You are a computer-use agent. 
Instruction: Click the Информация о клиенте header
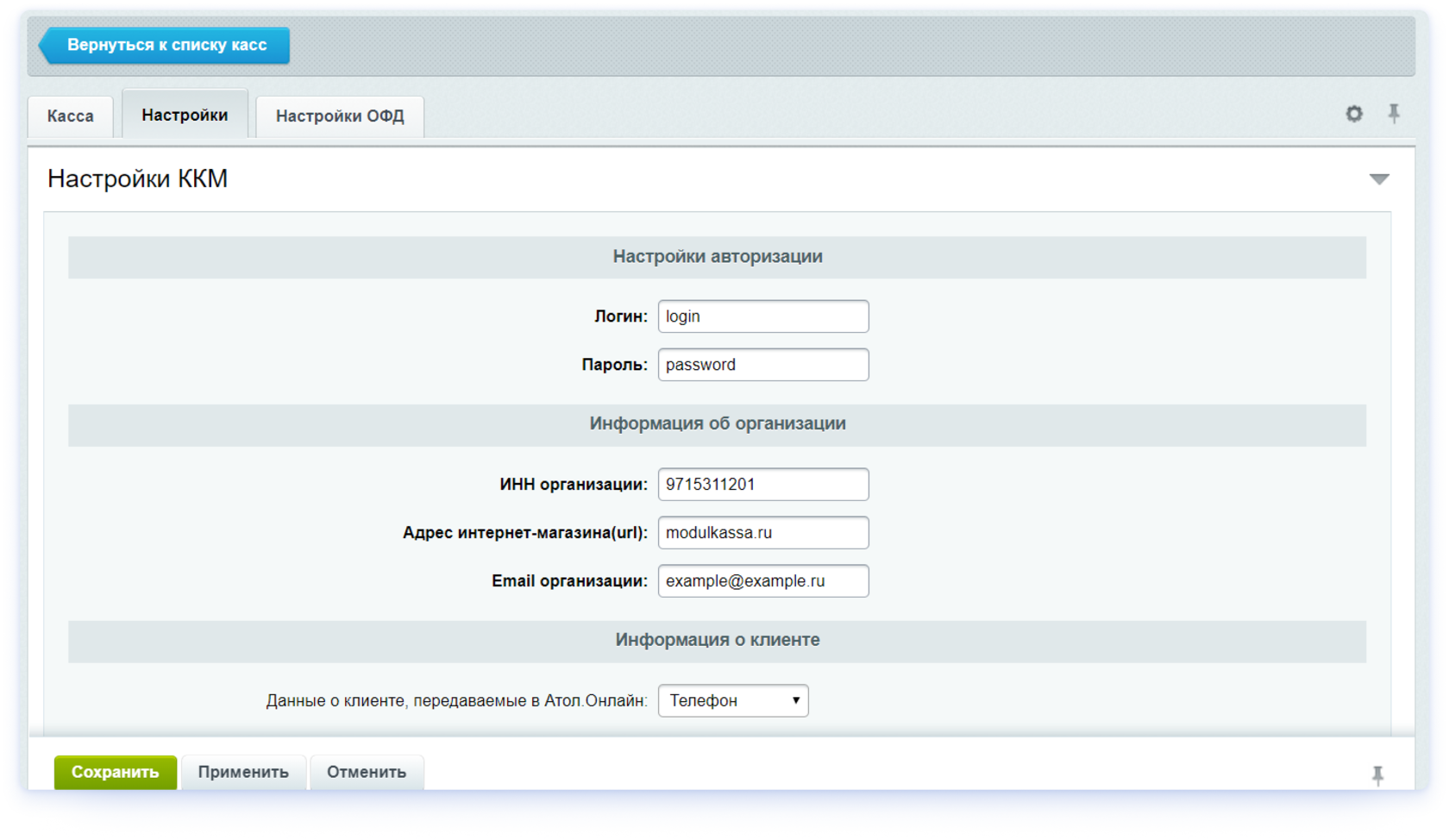click(718, 641)
